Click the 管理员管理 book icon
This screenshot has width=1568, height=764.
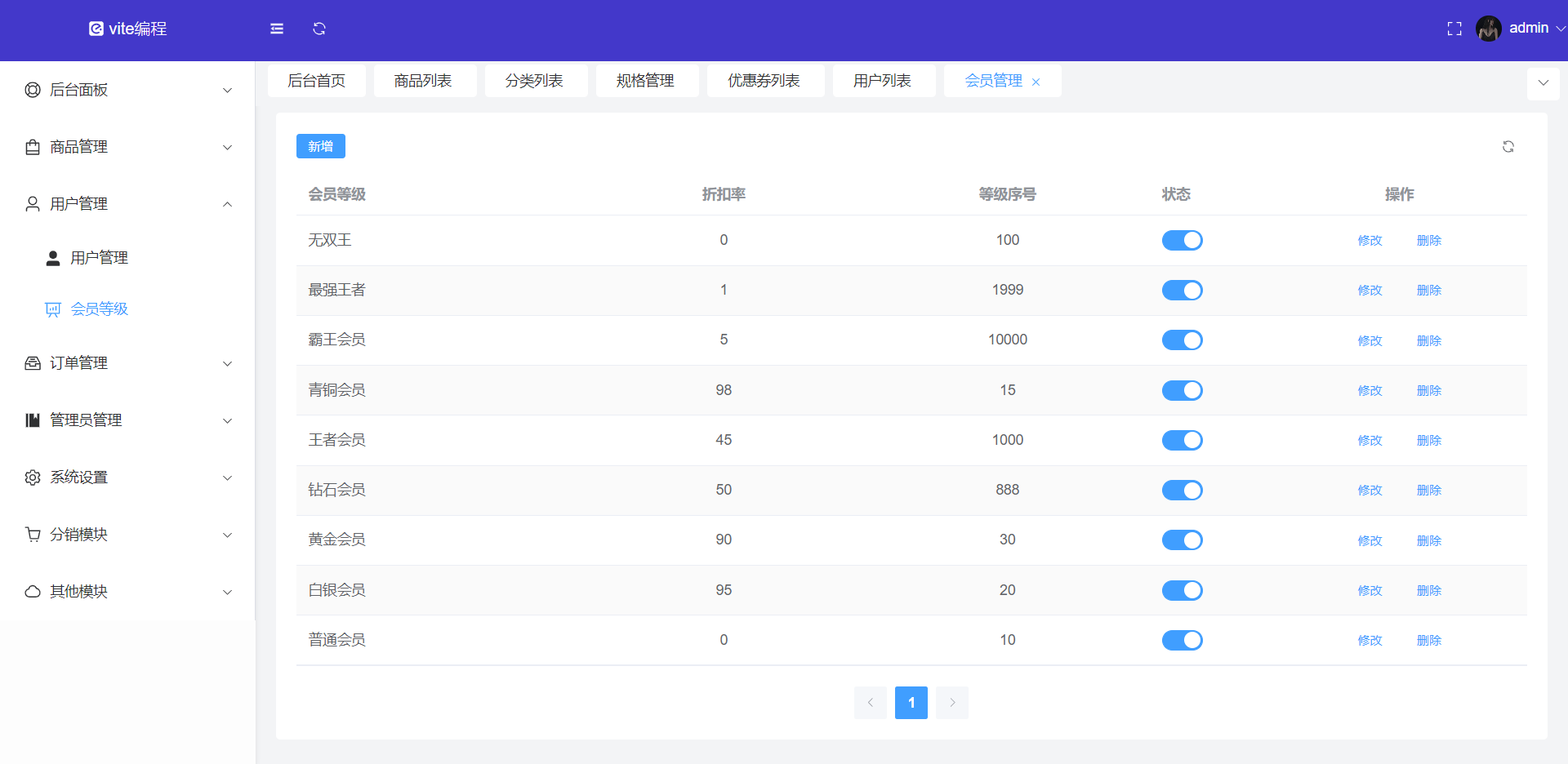33,420
